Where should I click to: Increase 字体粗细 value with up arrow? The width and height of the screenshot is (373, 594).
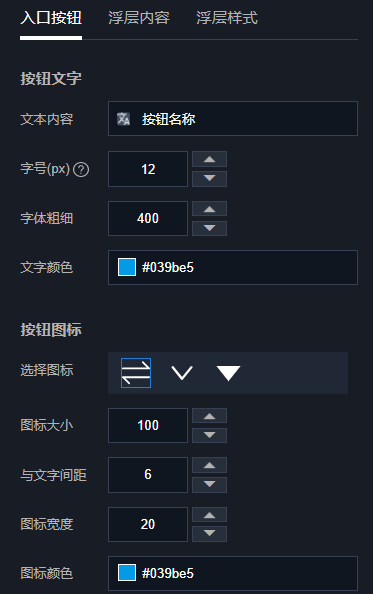209,209
